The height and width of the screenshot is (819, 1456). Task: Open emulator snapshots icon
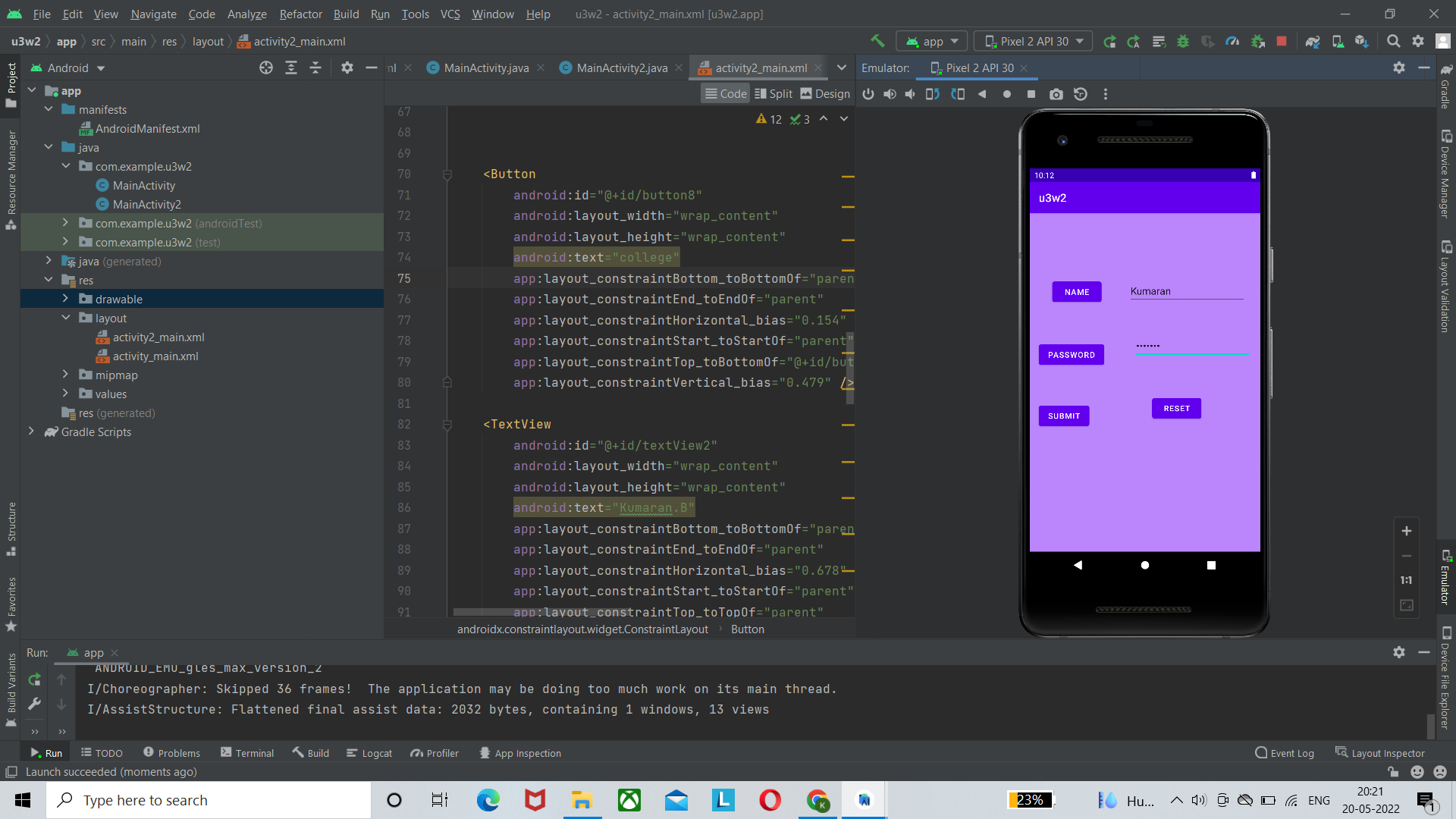(1081, 94)
